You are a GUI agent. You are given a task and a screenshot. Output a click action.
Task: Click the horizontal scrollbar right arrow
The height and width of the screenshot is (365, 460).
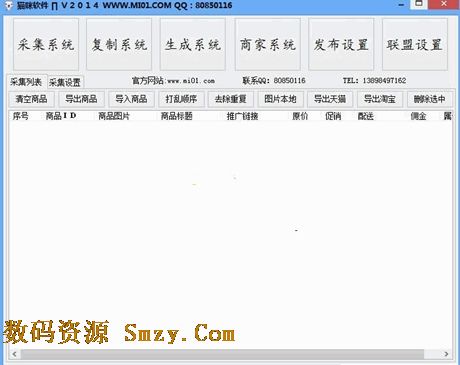tap(446, 354)
